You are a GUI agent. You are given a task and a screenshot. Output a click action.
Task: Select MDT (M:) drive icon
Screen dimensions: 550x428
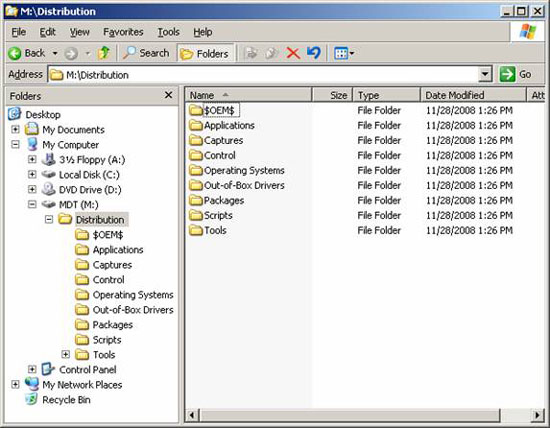48,204
